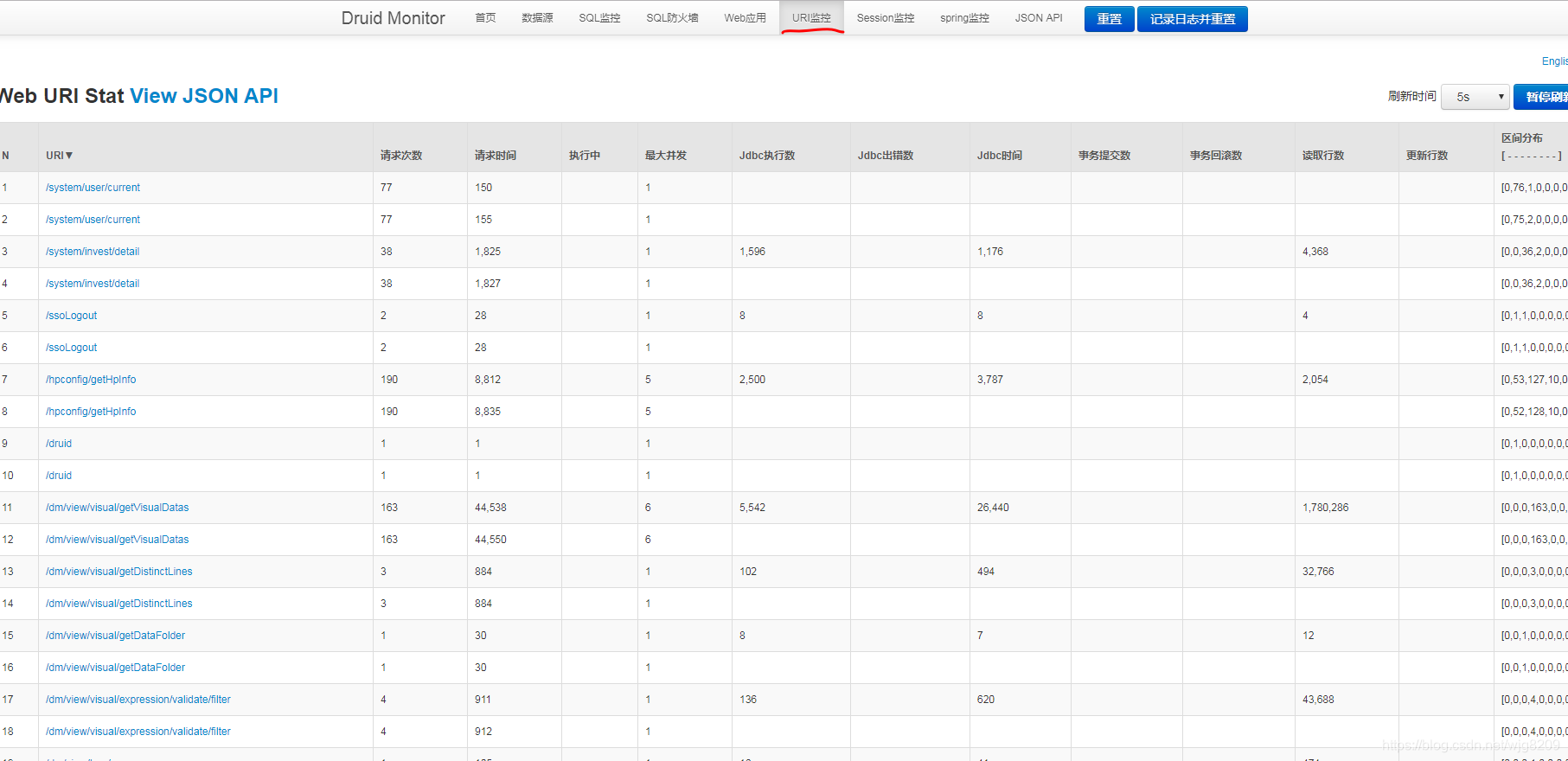
Task: Sort by 执行中 column header
Action: [x=585, y=156]
